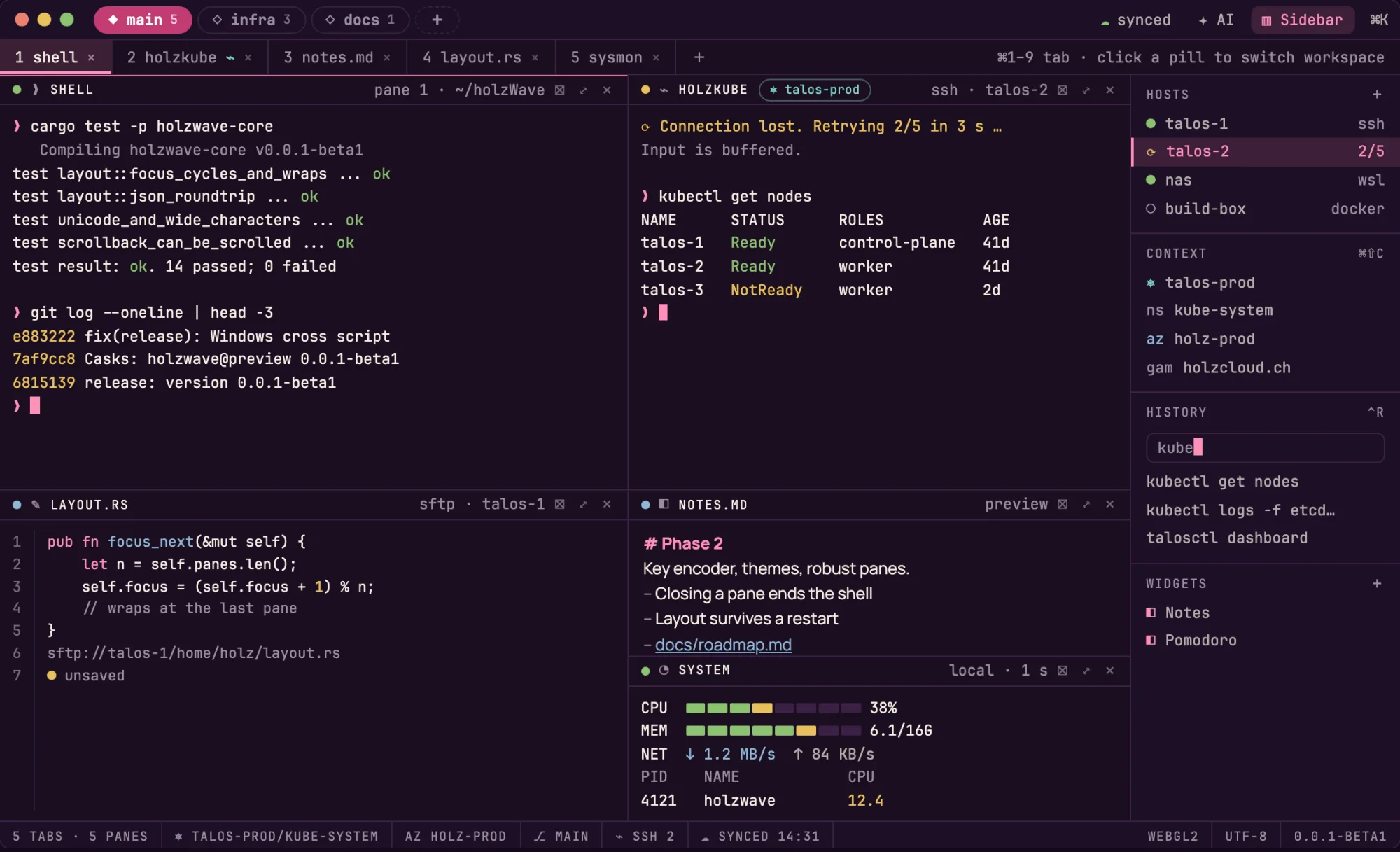Toggle the Pomodoro widget
The image size is (1400, 852).
(x=1265, y=640)
